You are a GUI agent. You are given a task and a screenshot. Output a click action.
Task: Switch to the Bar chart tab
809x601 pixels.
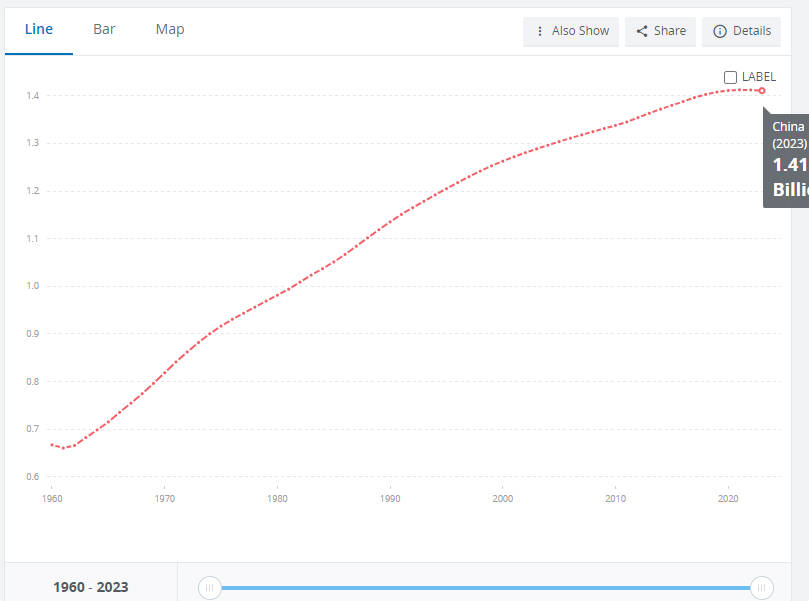(104, 29)
